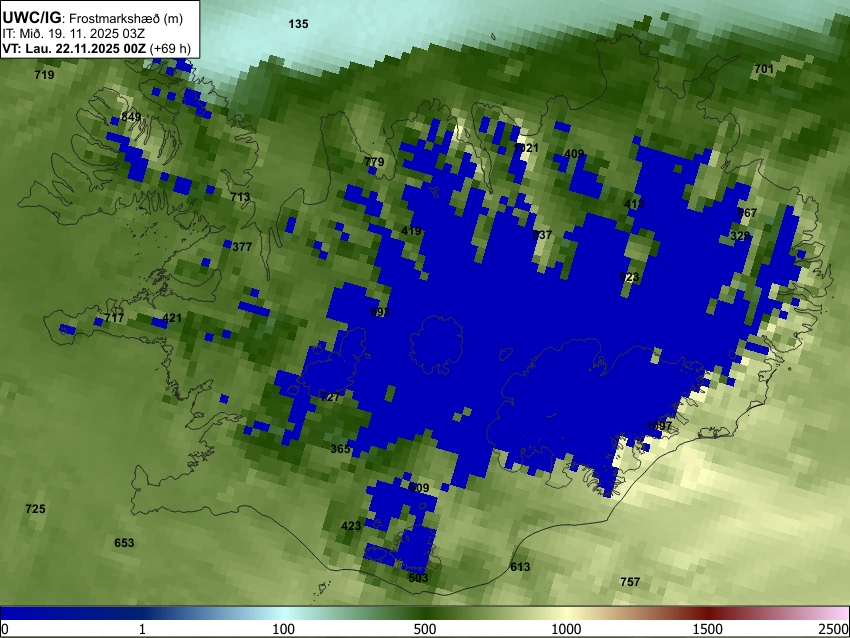Click the map value 421

[x=172, y=318]
